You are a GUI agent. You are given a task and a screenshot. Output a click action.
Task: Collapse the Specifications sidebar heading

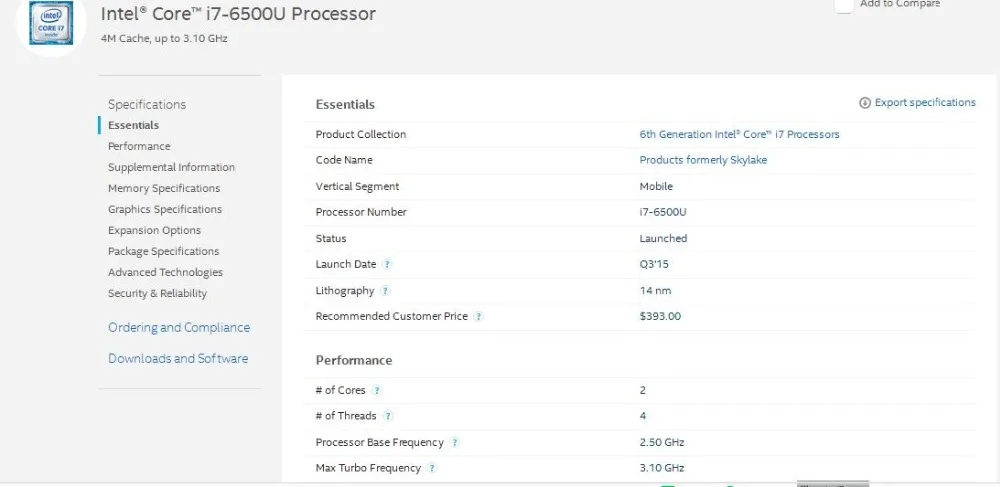(x=147, y=105)
